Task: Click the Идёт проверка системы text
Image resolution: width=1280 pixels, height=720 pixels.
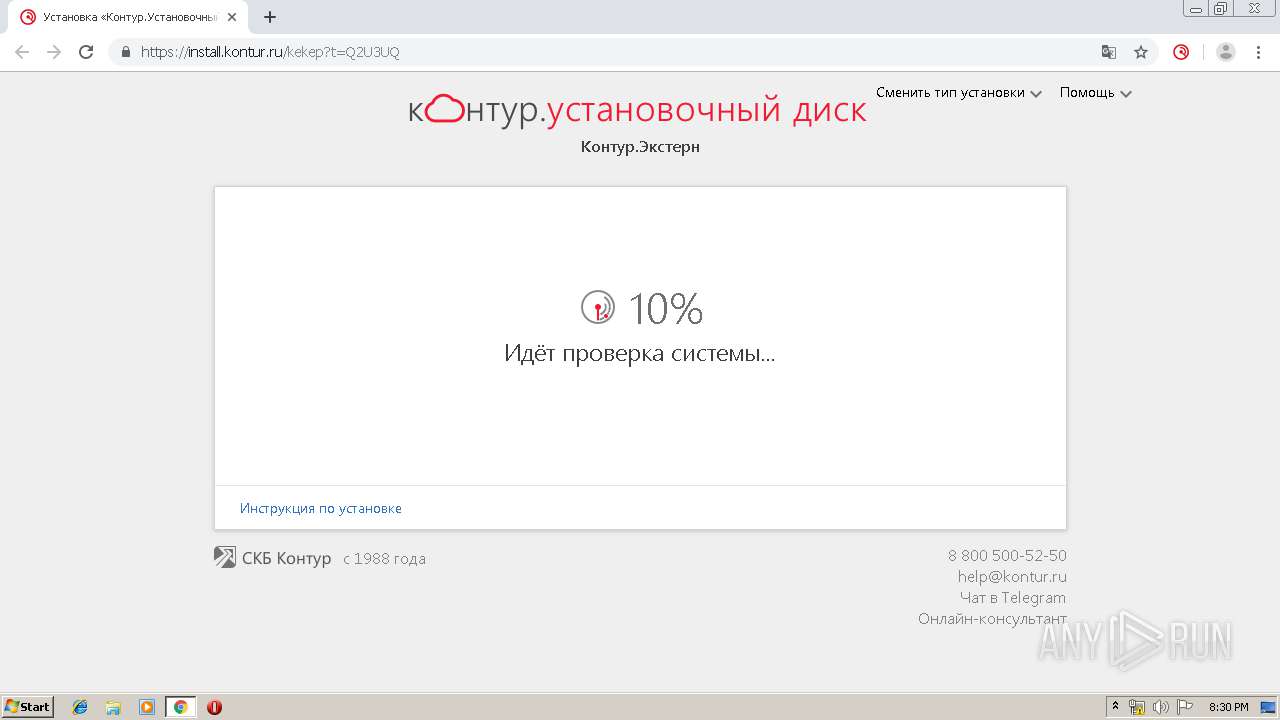Action: point(640,353)
